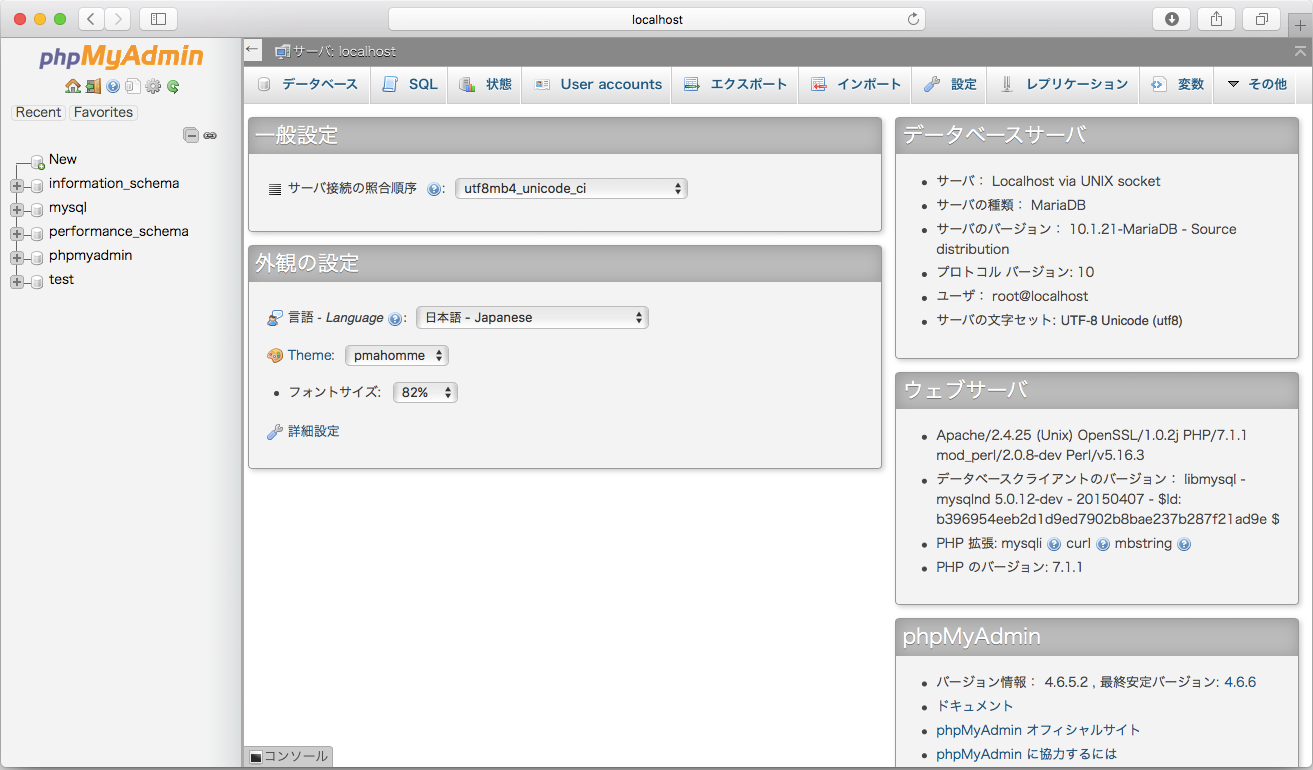Expand the information_schema database tree
The width and height of the screenshot is (1313, 770).
[x=17, y=185]
